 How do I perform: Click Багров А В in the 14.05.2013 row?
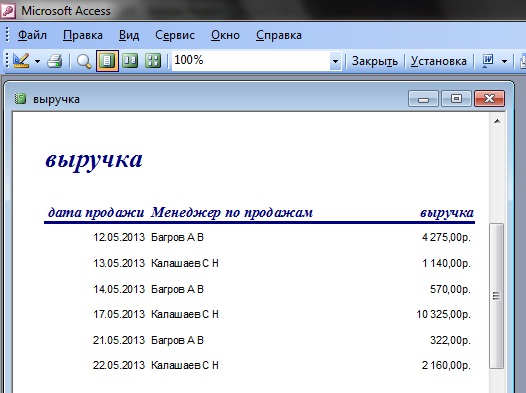177,289
